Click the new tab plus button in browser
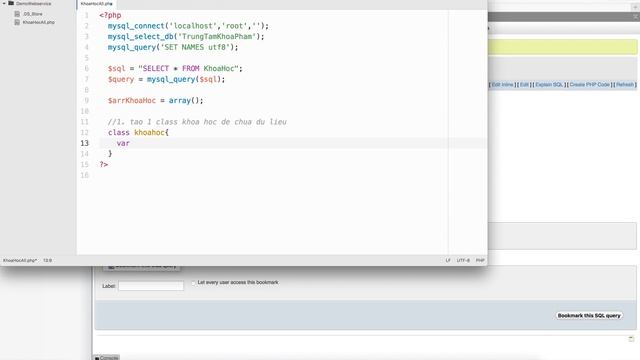The image size is (640, 360). (635, 7)
